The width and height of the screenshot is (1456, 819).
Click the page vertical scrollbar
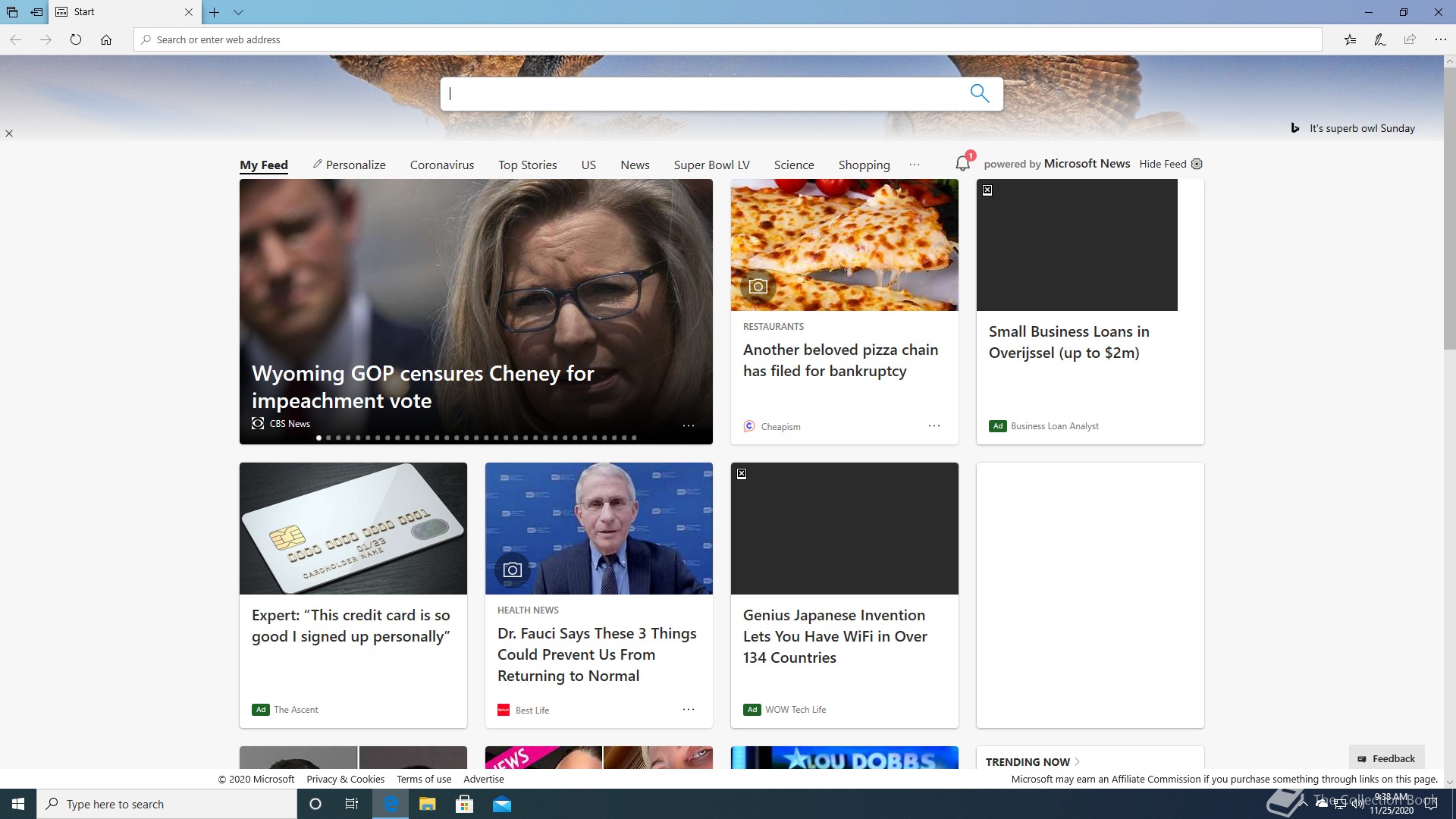[1449, 209]
